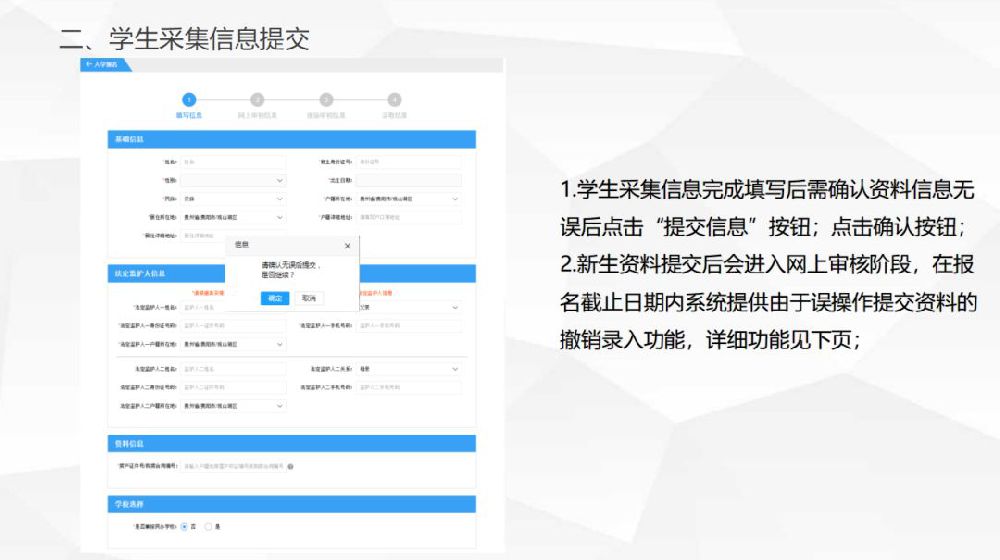Screen dimensions: 1000x560
Task: Click the property certificate number input field
Action: [x=233, y=467]
